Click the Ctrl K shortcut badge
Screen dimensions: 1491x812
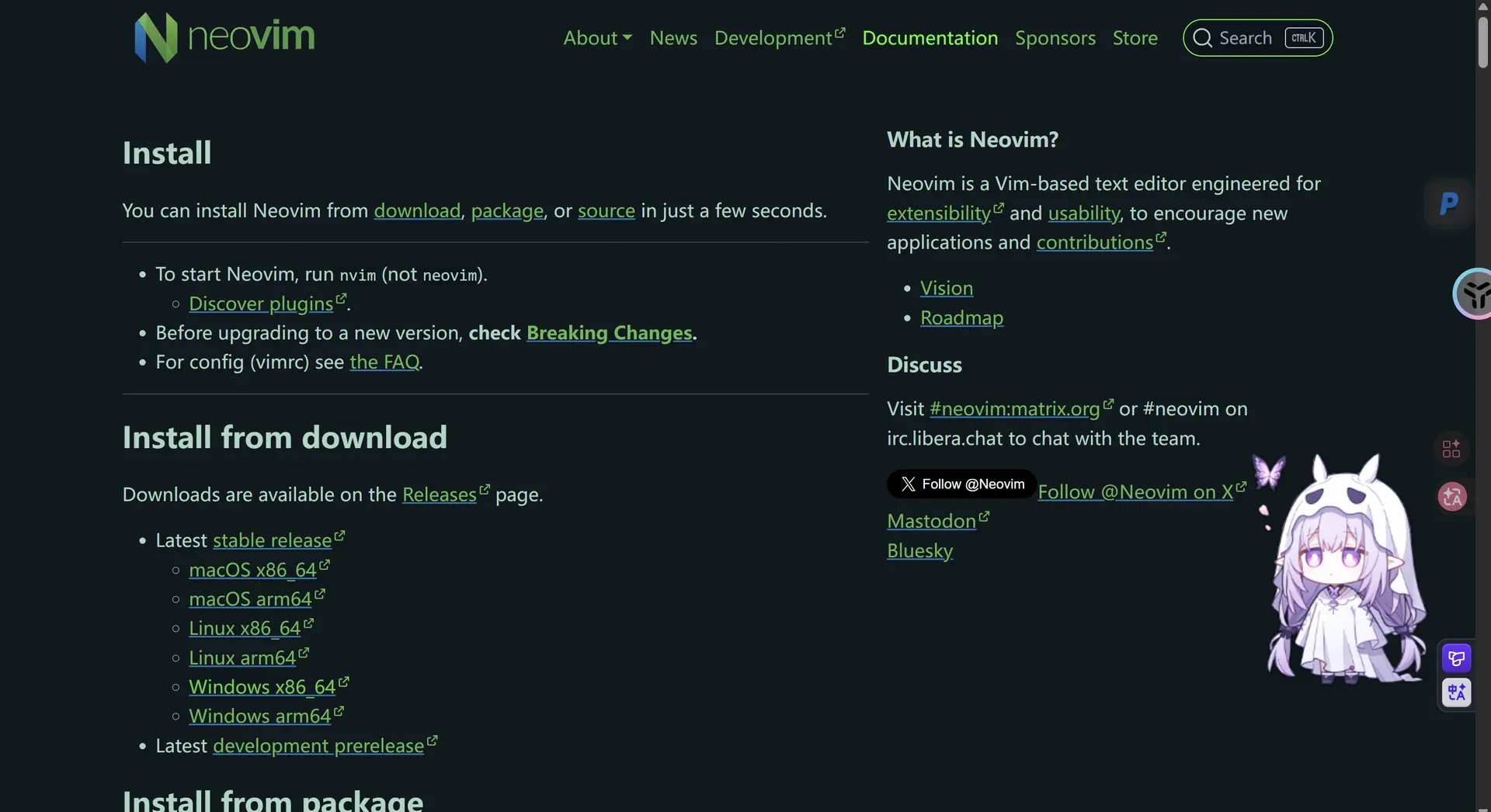(1304, 38)
